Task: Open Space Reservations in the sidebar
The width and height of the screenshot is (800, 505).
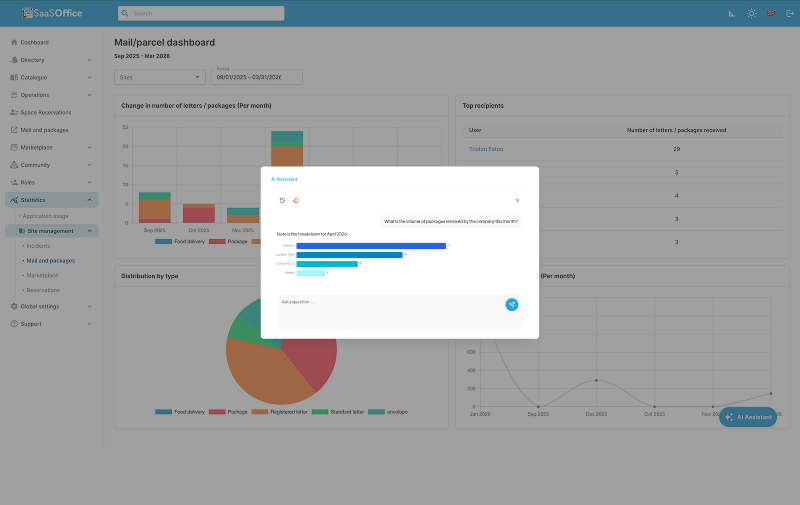Action: [45, 112]
